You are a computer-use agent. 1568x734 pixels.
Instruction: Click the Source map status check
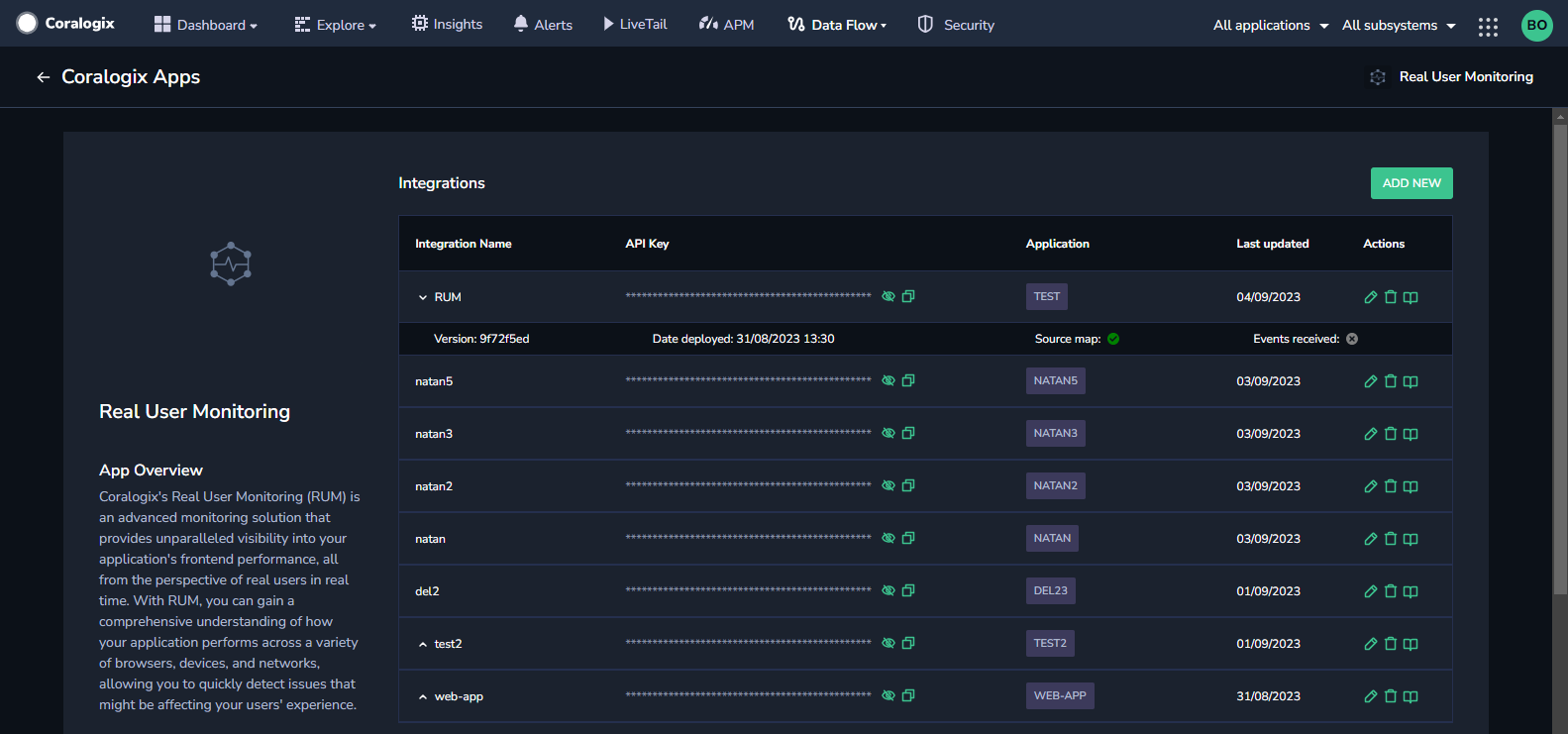[x=1113, y=339]
